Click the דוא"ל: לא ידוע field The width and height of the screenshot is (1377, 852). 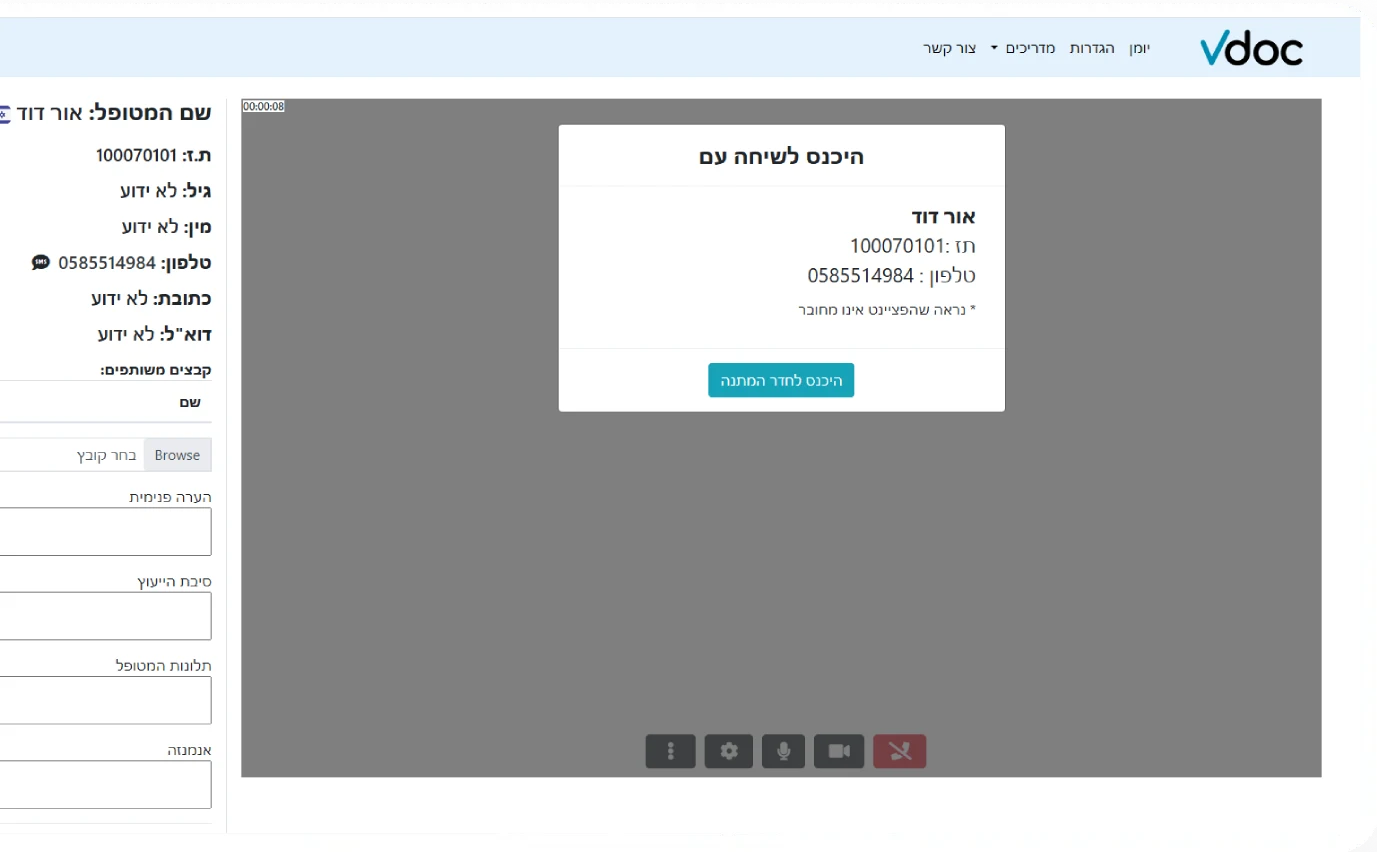click(154, 334)
